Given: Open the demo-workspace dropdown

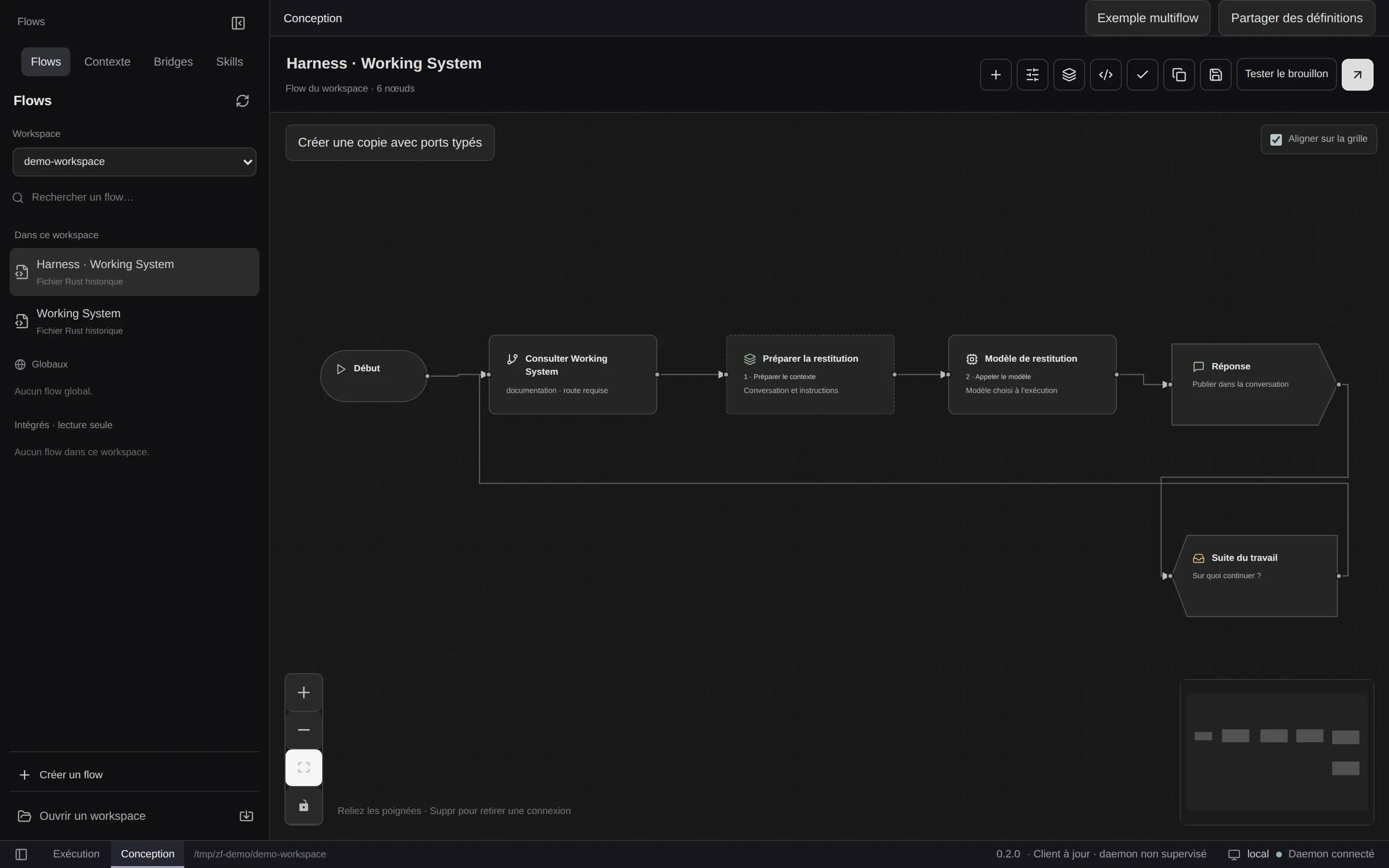Looking at the screenshot, I should pyautogui.click(x=134, y=162).
